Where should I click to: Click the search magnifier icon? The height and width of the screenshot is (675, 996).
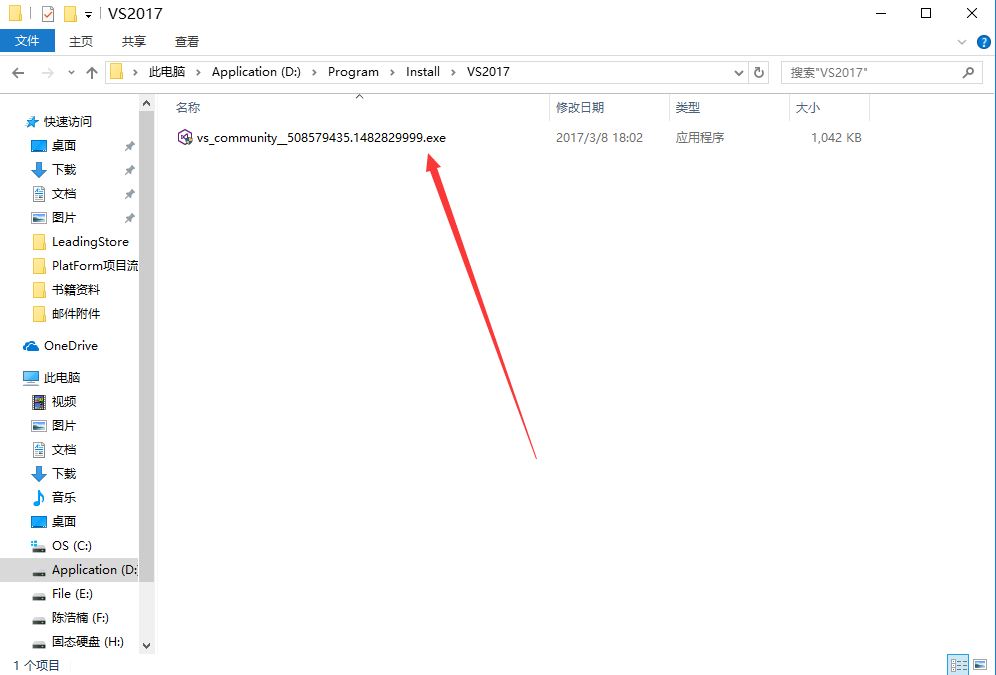[x=968, y=72]
